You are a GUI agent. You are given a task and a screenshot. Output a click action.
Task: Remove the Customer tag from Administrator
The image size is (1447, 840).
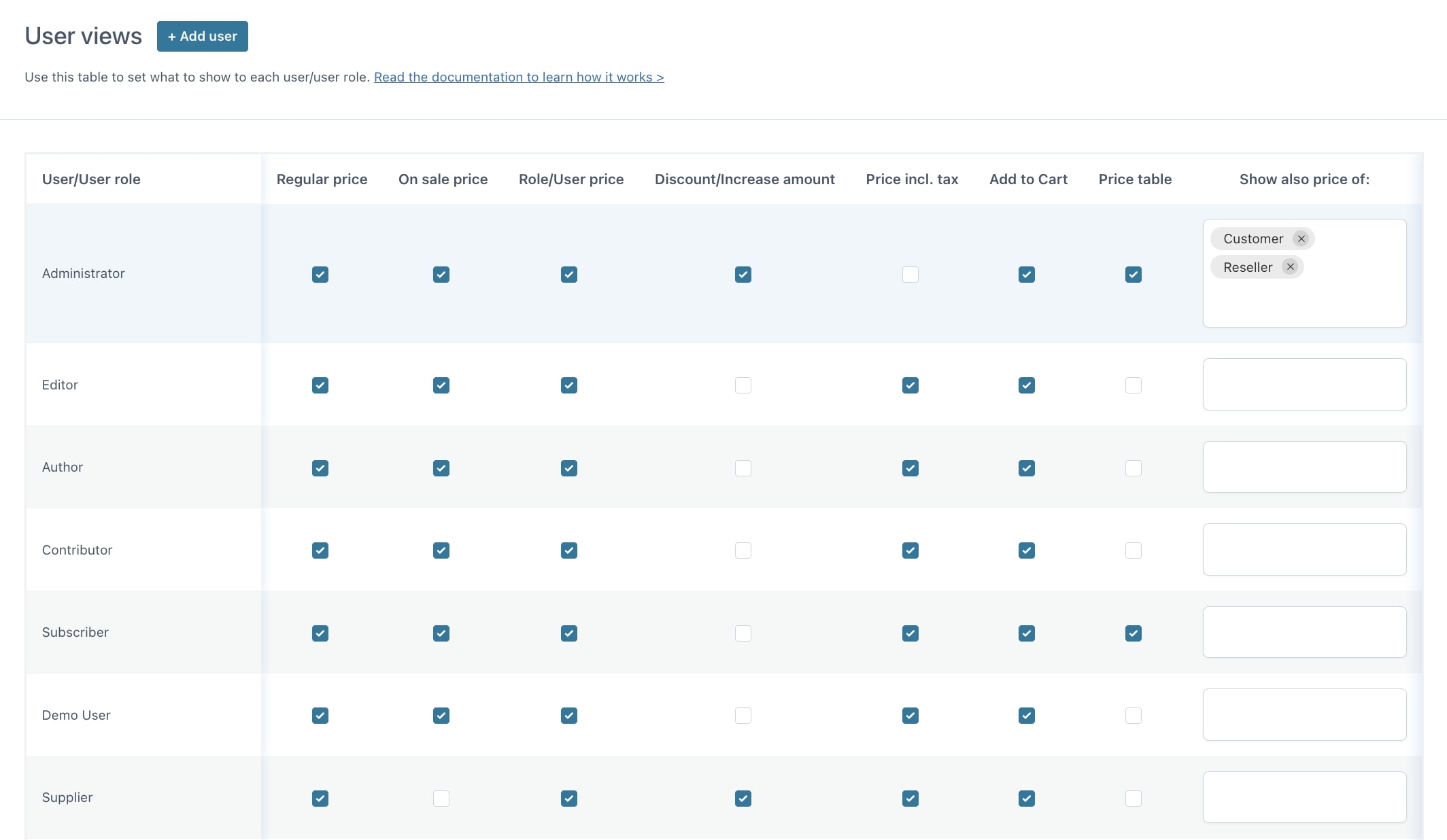pyautogui.click(x=1301, y=239)
